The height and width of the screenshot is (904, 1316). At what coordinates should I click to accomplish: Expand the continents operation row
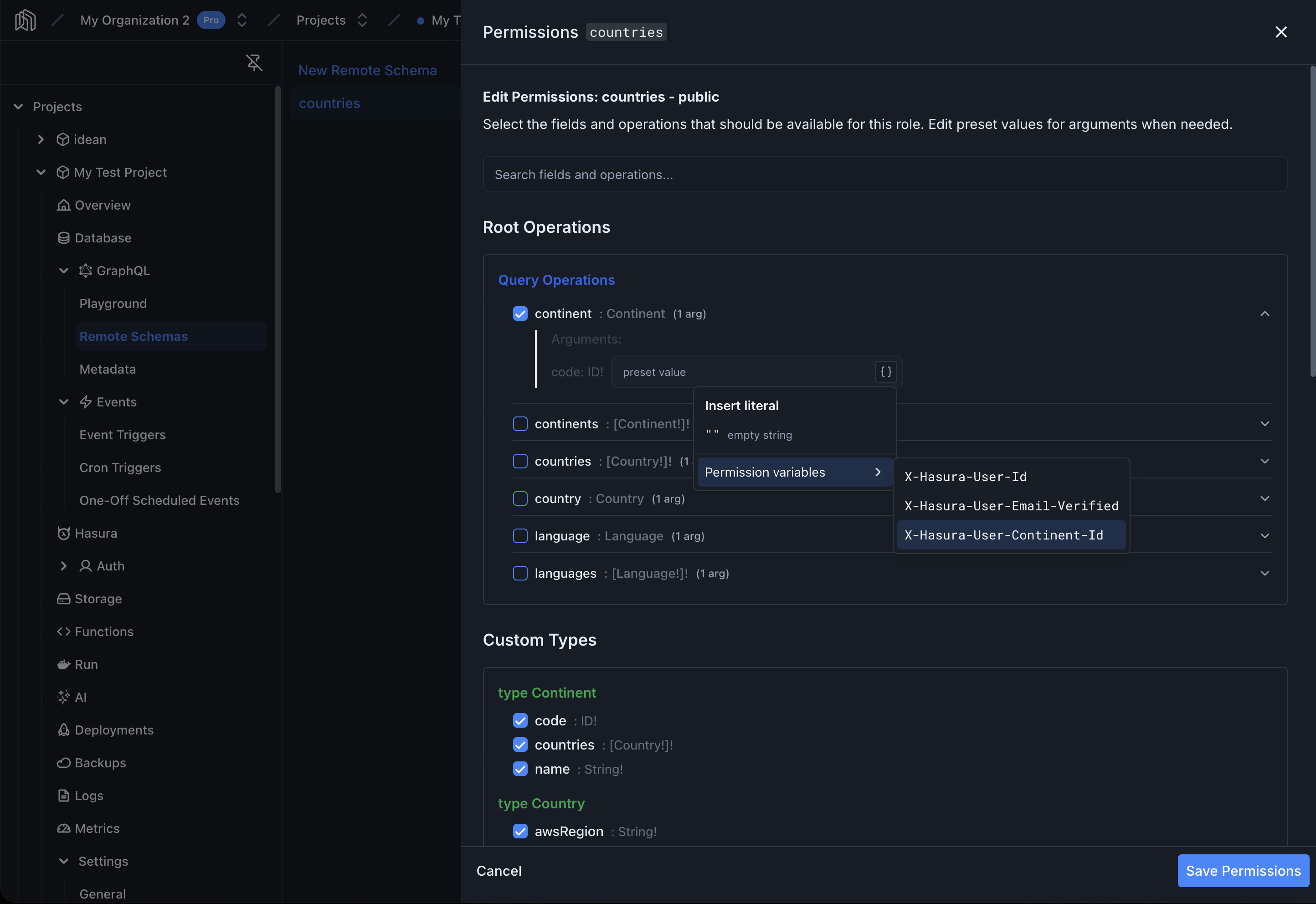point(1265,424)
